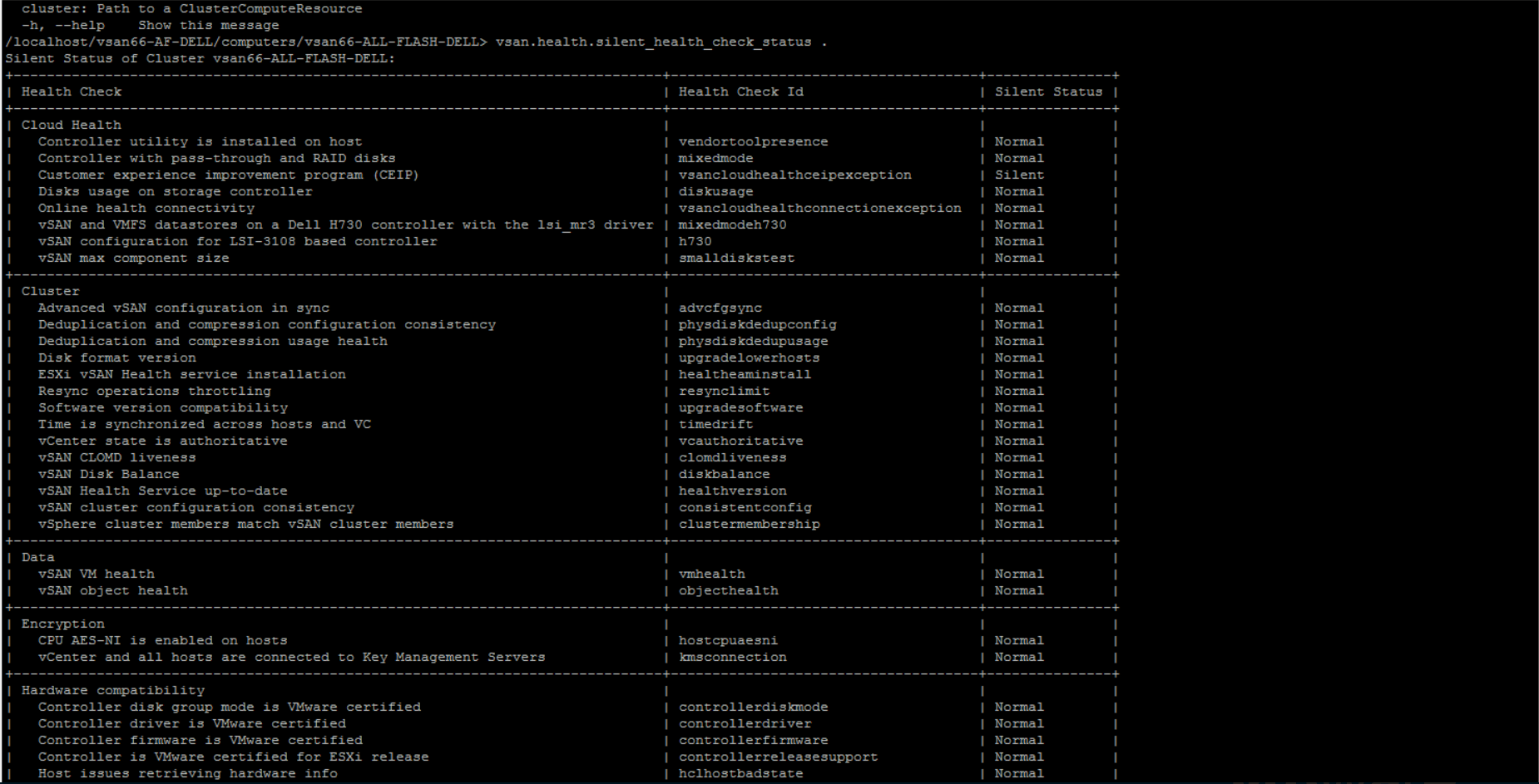The image size is (1539, 784).
Task: Click the 'Encryption' section heading
Action: (x=63, y=624)
